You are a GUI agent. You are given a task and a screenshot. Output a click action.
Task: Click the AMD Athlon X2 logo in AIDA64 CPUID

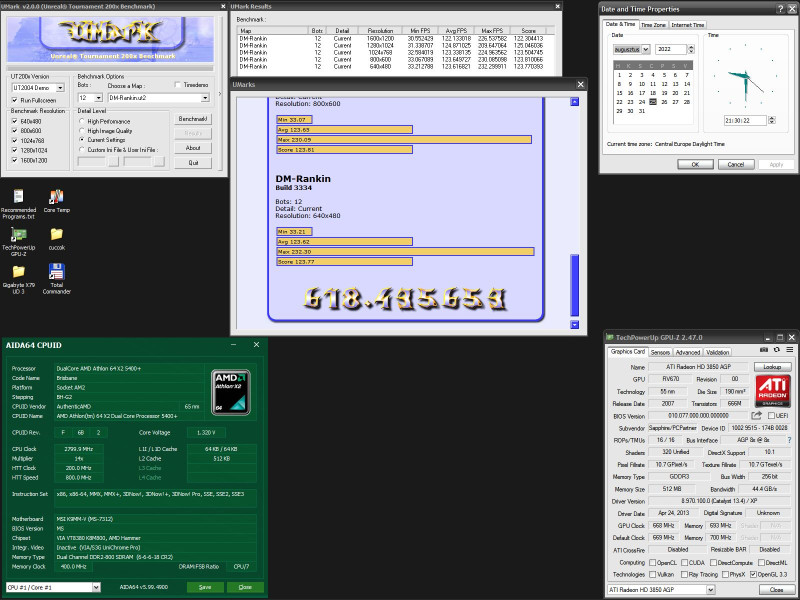231,392
